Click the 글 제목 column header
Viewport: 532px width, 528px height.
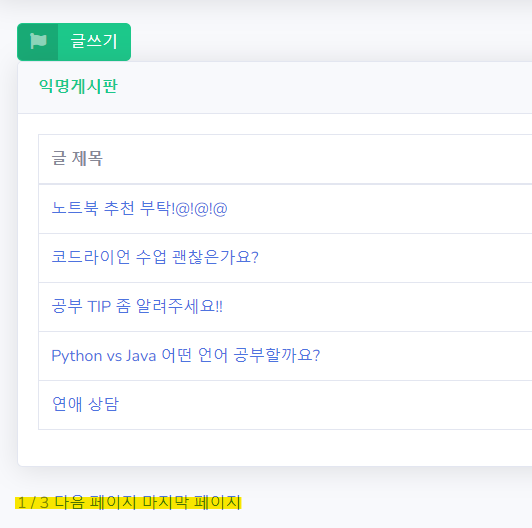click(77, 158)
